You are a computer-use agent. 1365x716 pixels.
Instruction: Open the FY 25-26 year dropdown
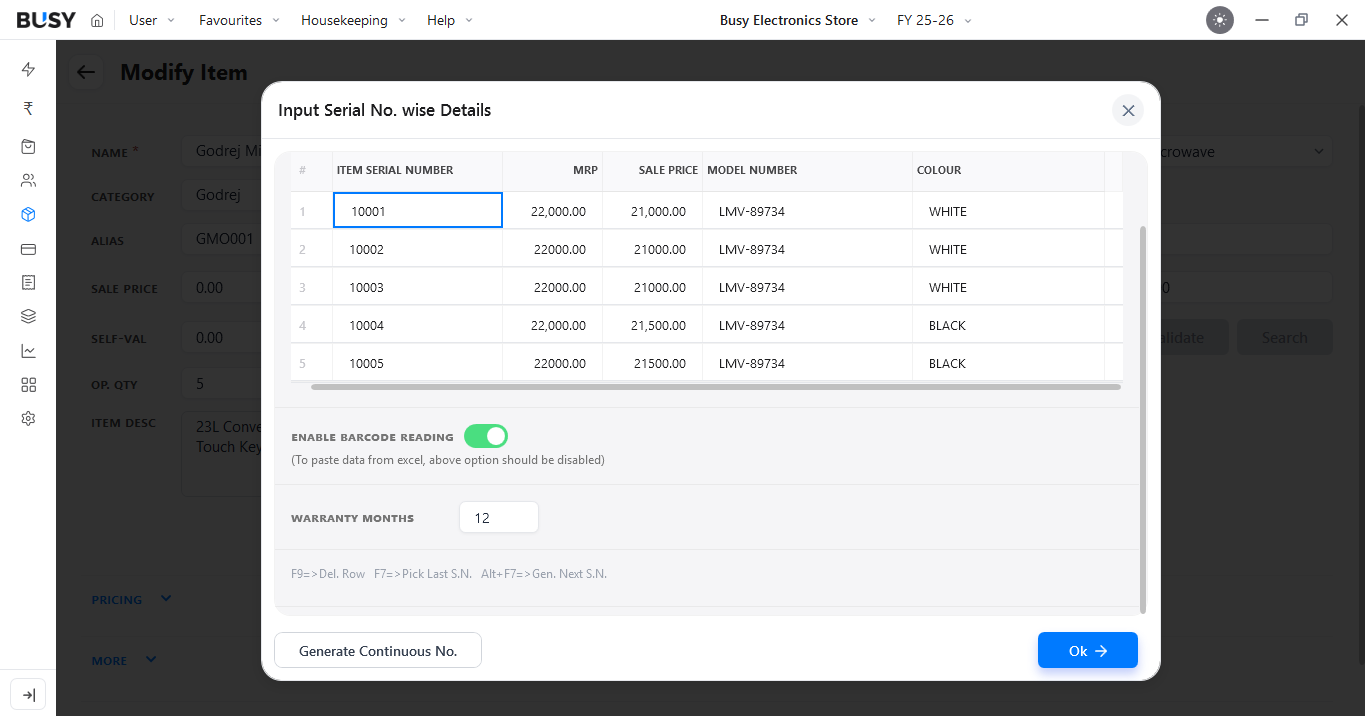934,20
